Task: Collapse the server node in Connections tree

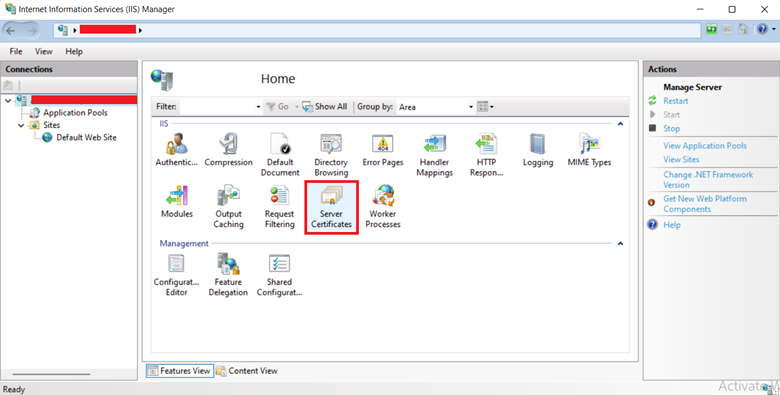Action: (x=7, y=100)
